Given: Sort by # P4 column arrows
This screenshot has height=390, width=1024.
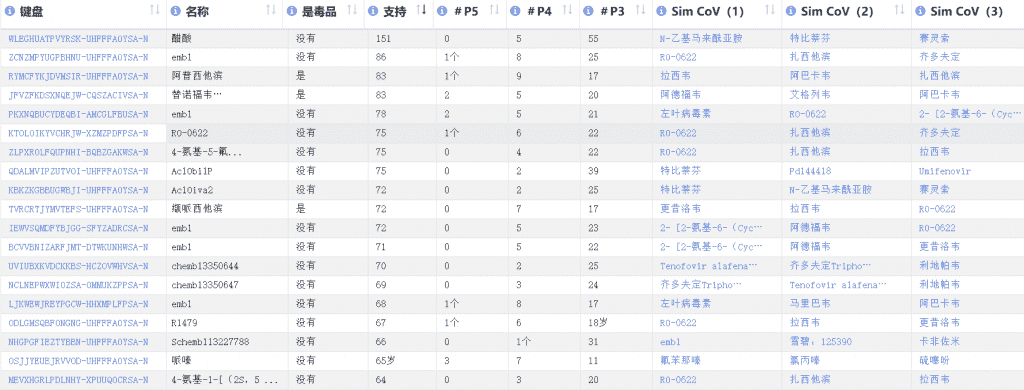Looking at the screenshot, I should point(568,10).
